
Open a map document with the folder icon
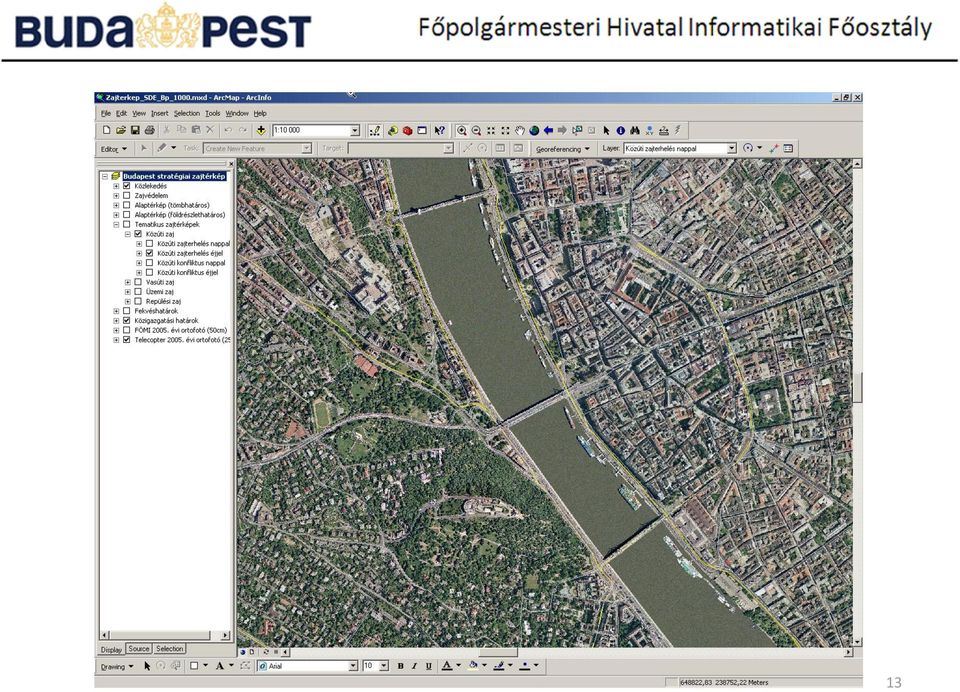(x=121, y=130)
